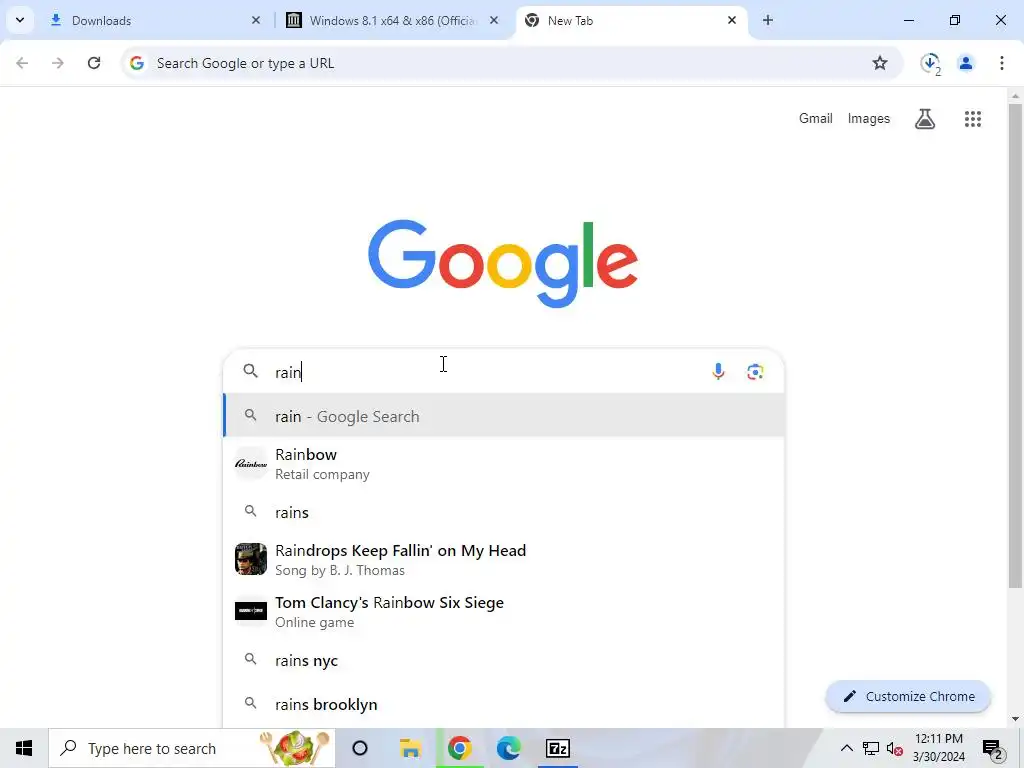Image resolution: width=1024 pixels, height=768 pixels.
Task: Close the Windows 8.1 tab
Action: coord(494,20)
